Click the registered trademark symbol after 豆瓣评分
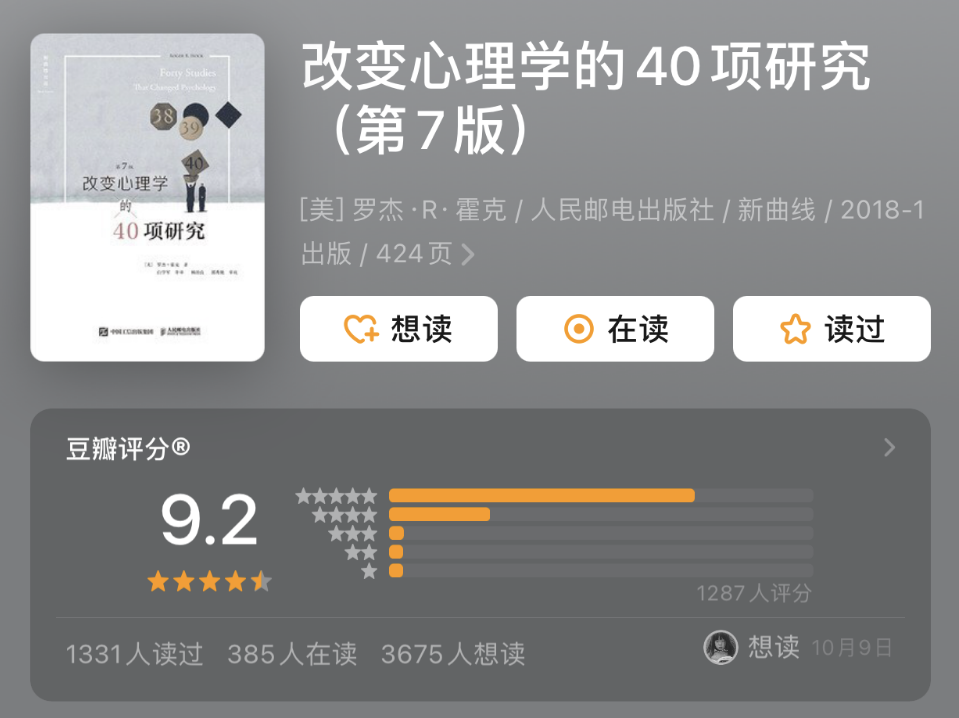 tap(180, 447)
